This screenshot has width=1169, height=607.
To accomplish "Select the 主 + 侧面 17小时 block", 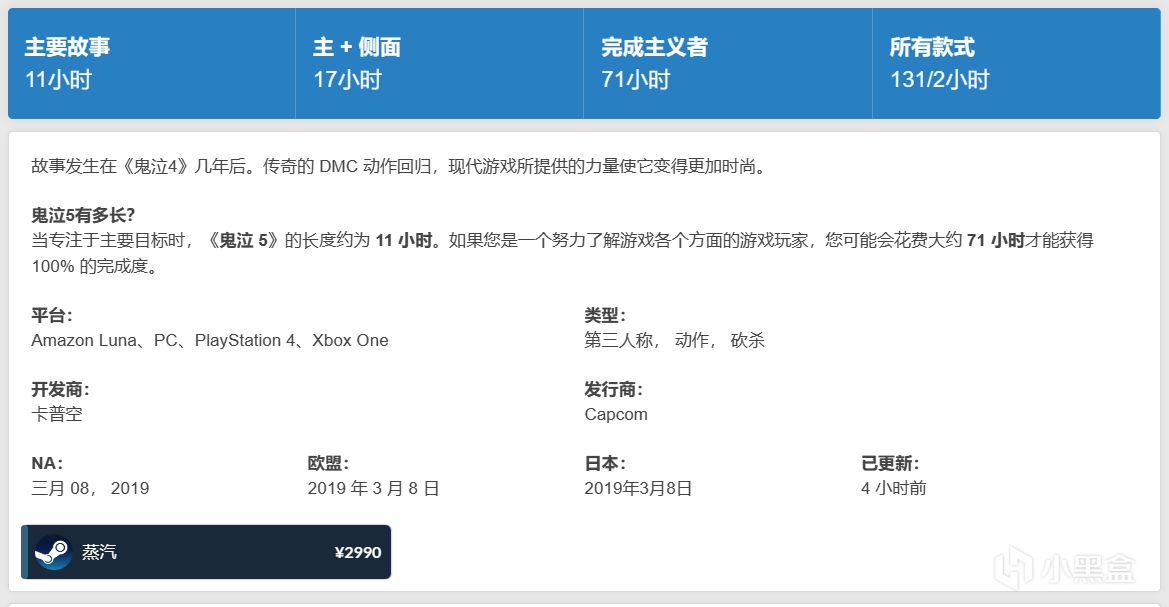I will [439, 63].
